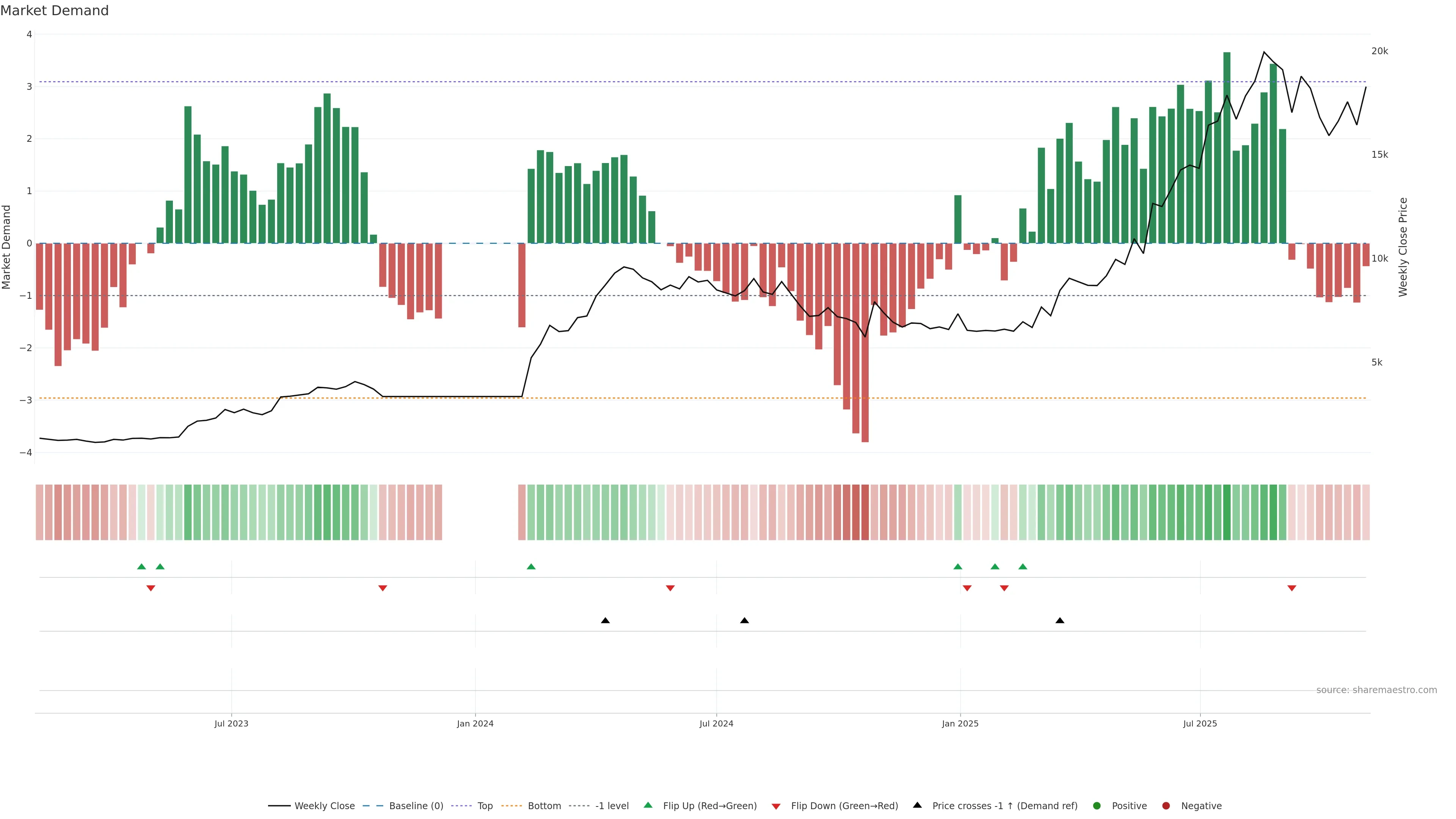
Task: Select the last red flip-down marker after Jul 2025
Action: [1291, 588]
